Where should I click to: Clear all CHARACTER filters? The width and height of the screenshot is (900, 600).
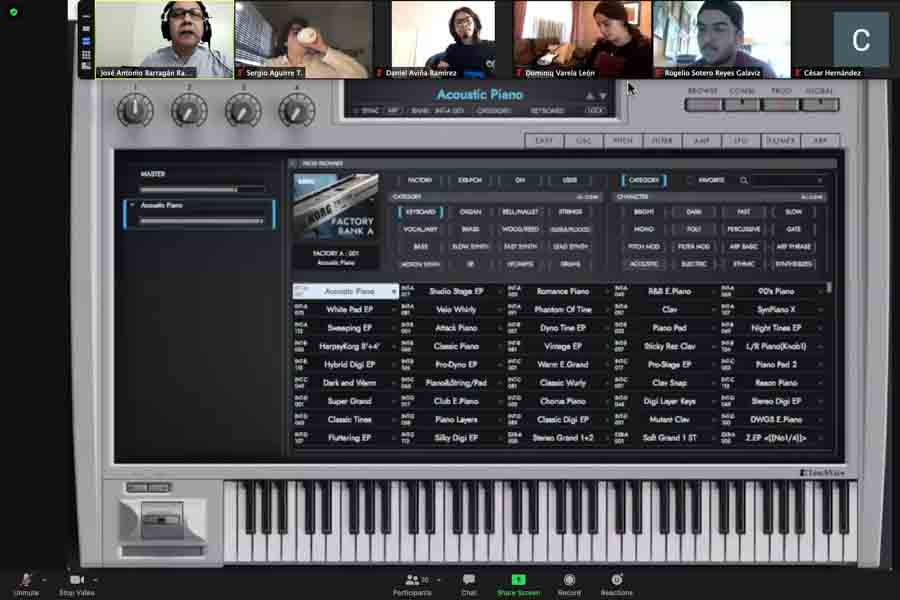812,197
